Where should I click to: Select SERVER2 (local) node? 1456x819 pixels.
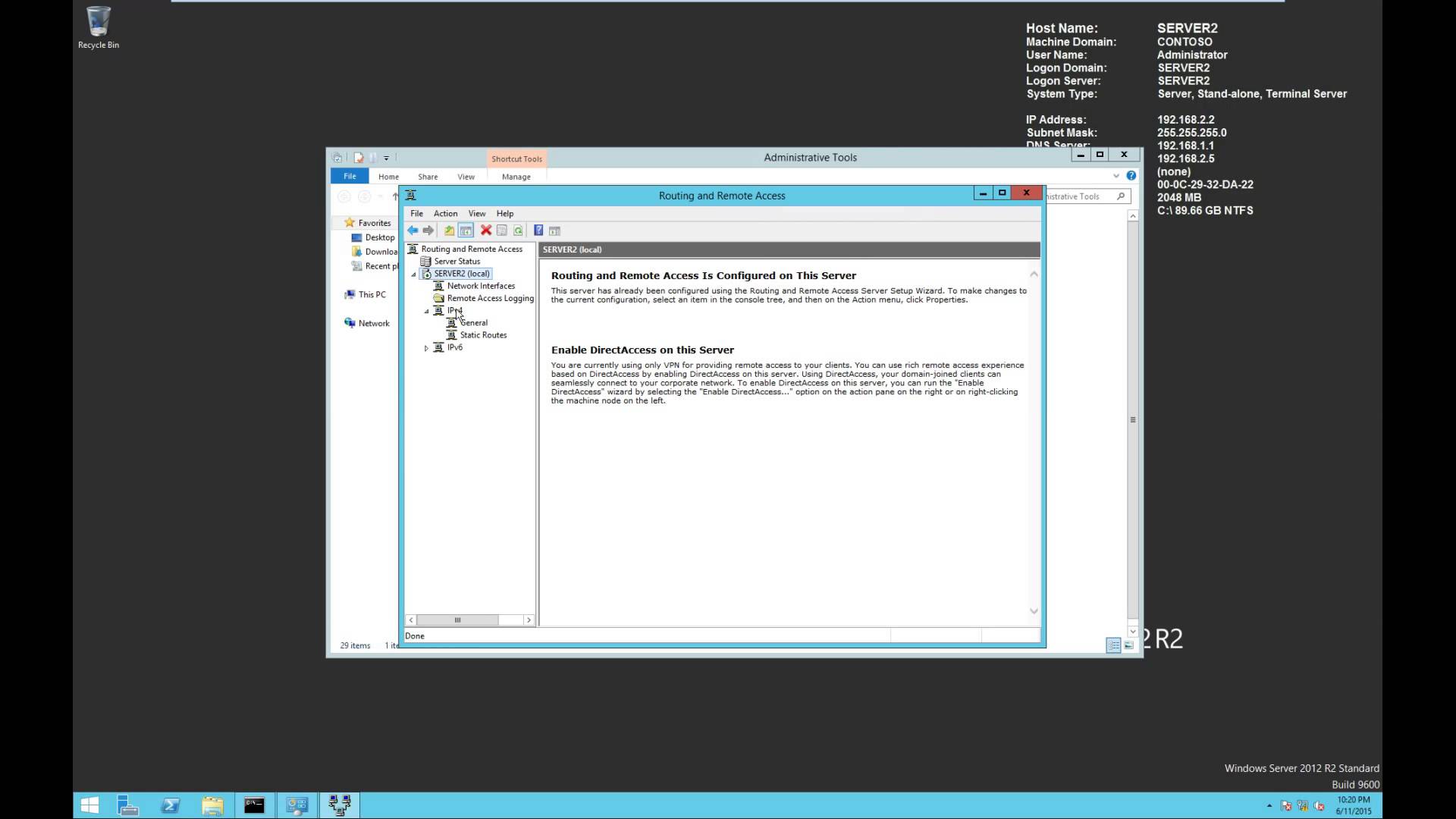click(462, 274)
